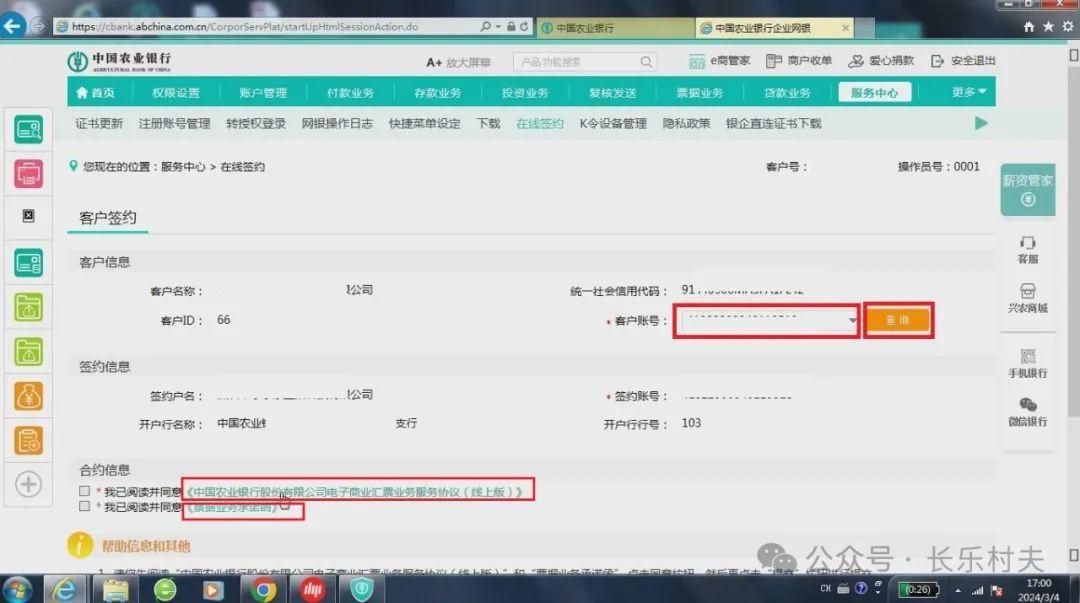
Task: Open the 客户账号 dropdown
Action: [853, 320]
